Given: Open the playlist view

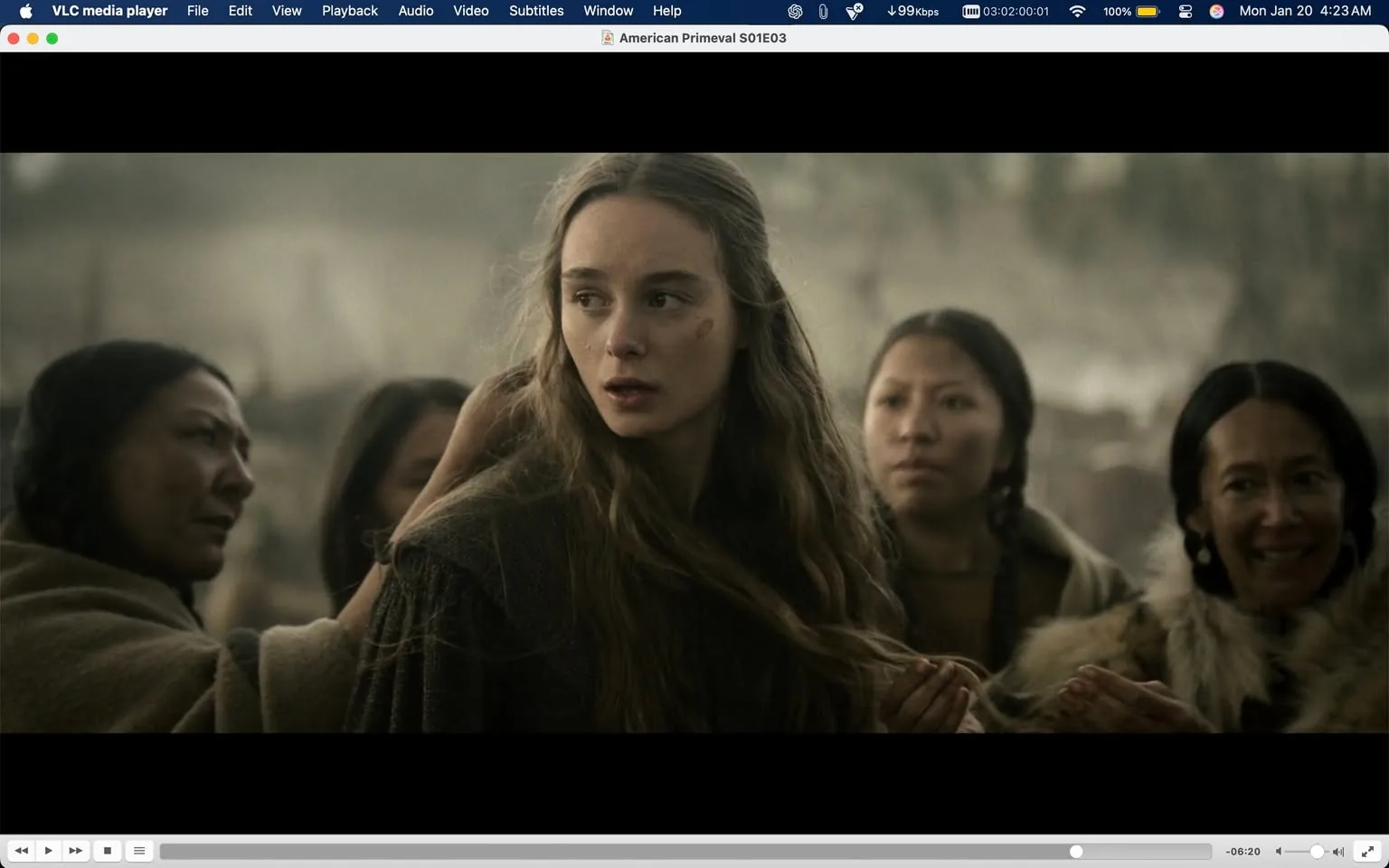Looking at the screenshot, I should tap(138, 851).
